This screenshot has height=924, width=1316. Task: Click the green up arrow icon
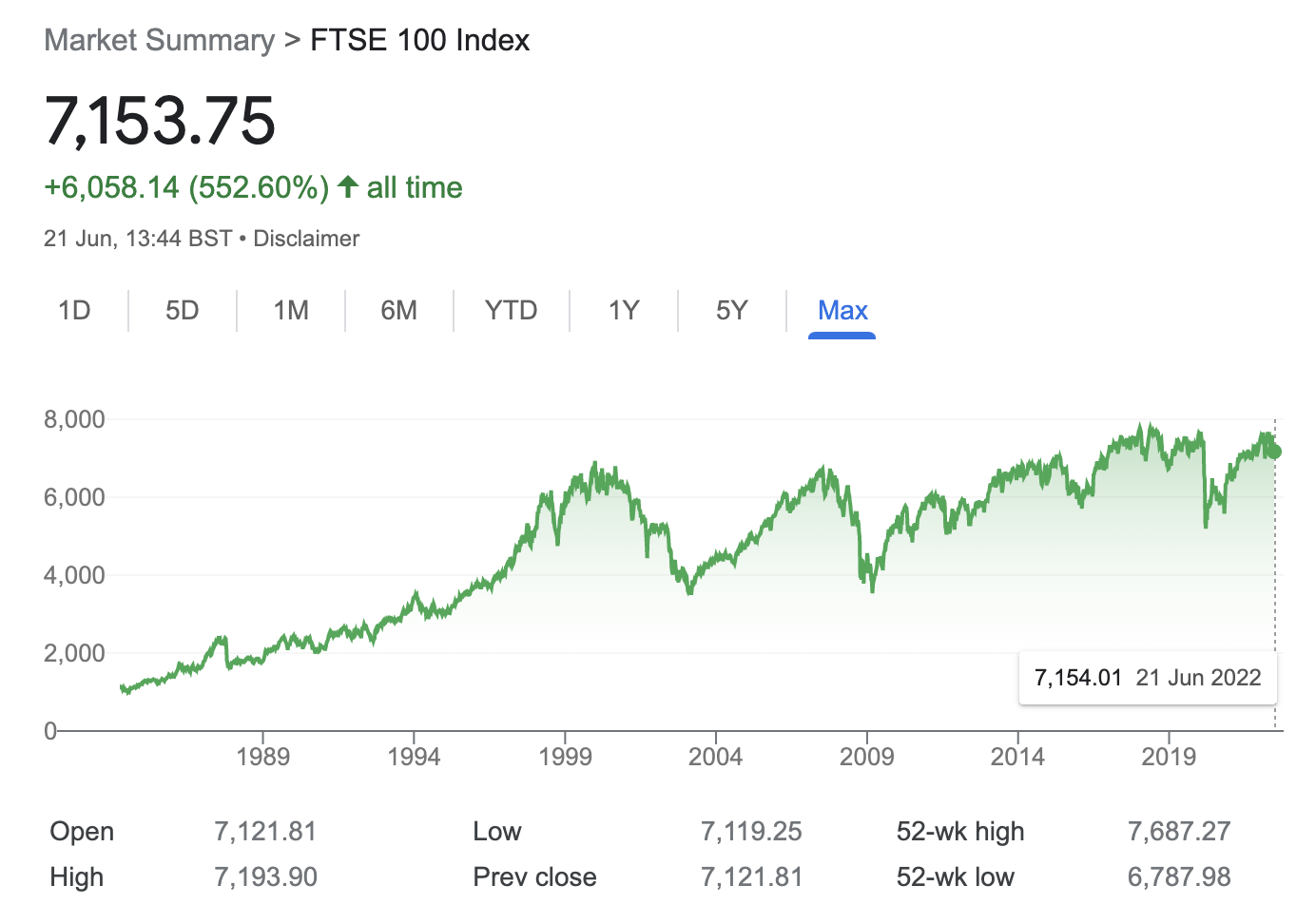coord(348,187)
